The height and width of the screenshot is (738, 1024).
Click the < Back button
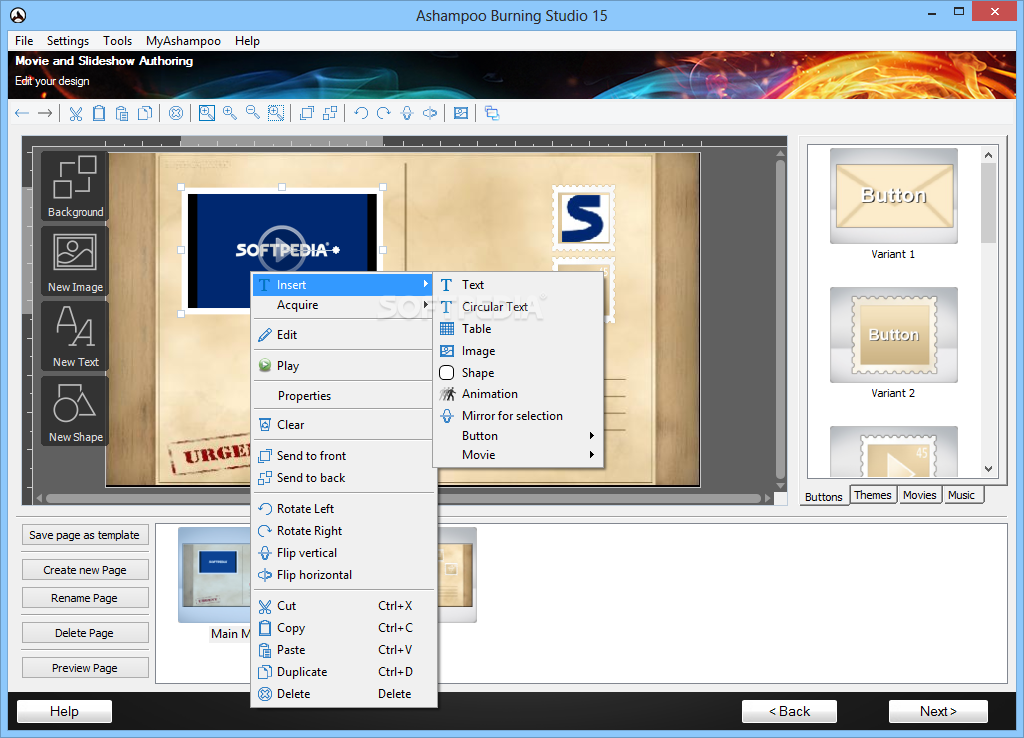click(789, 711)
